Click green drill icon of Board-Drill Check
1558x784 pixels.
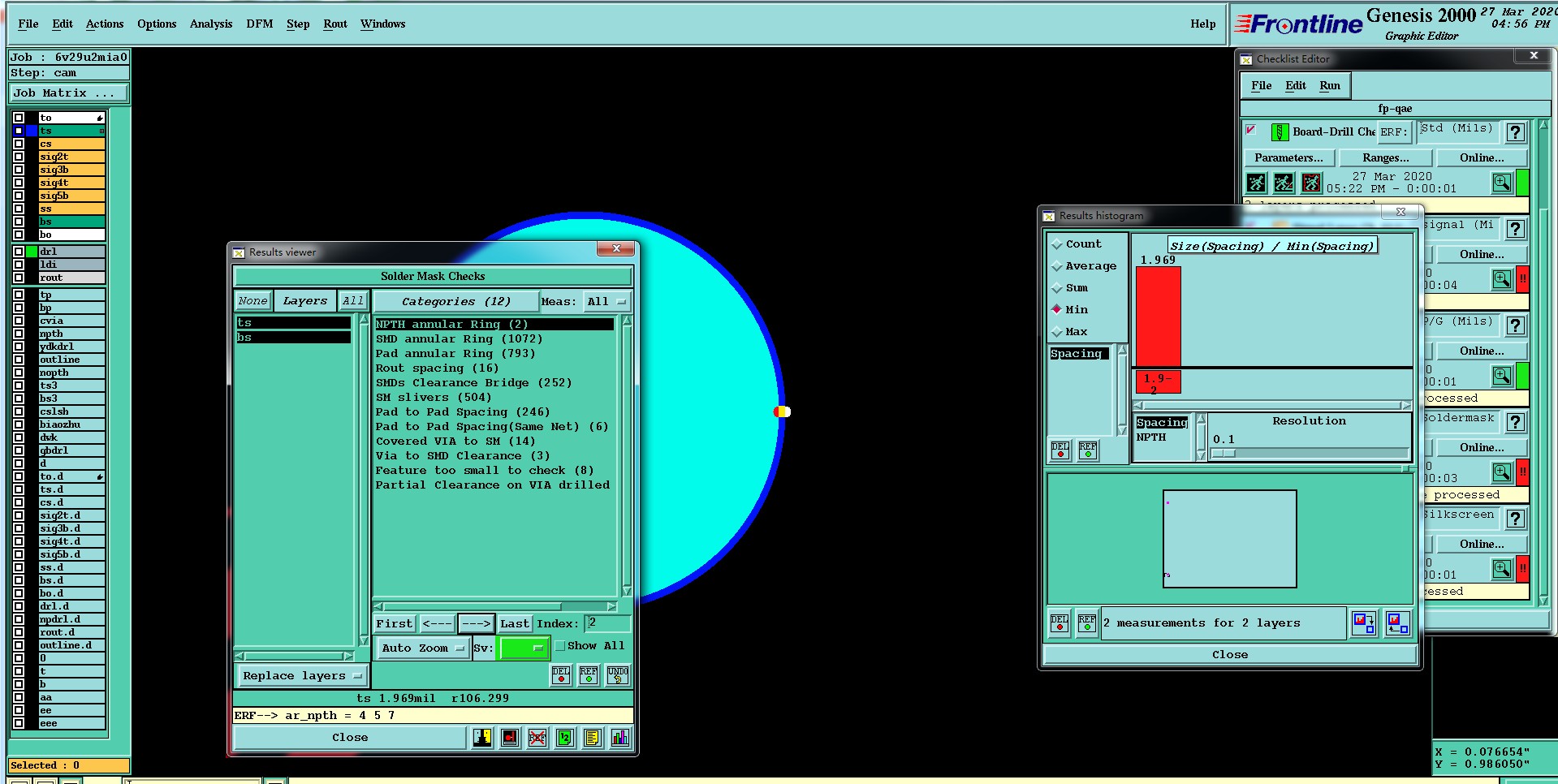pyautogui.click(x=1280, y=132)
